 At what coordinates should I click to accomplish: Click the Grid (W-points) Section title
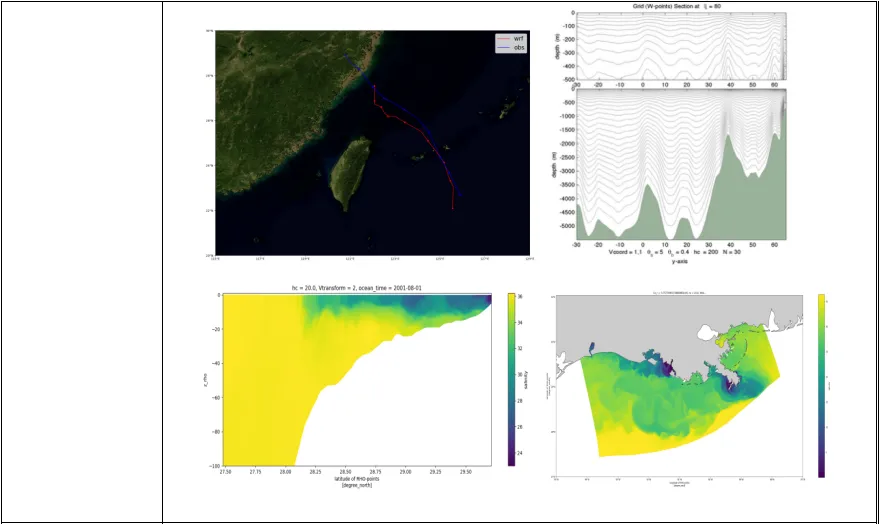click(x=677, y=6)
